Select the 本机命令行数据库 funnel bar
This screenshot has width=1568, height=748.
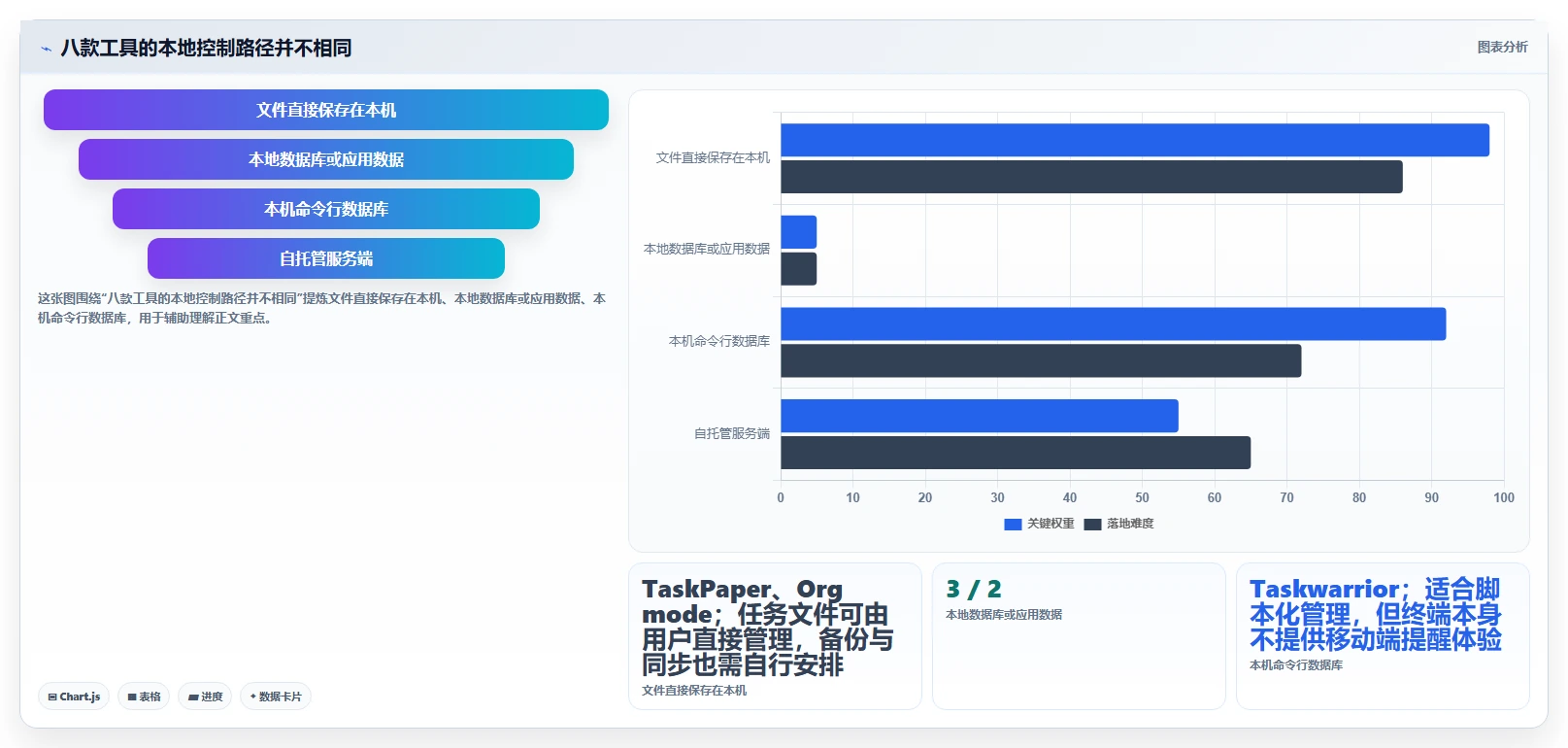(326, 209)
